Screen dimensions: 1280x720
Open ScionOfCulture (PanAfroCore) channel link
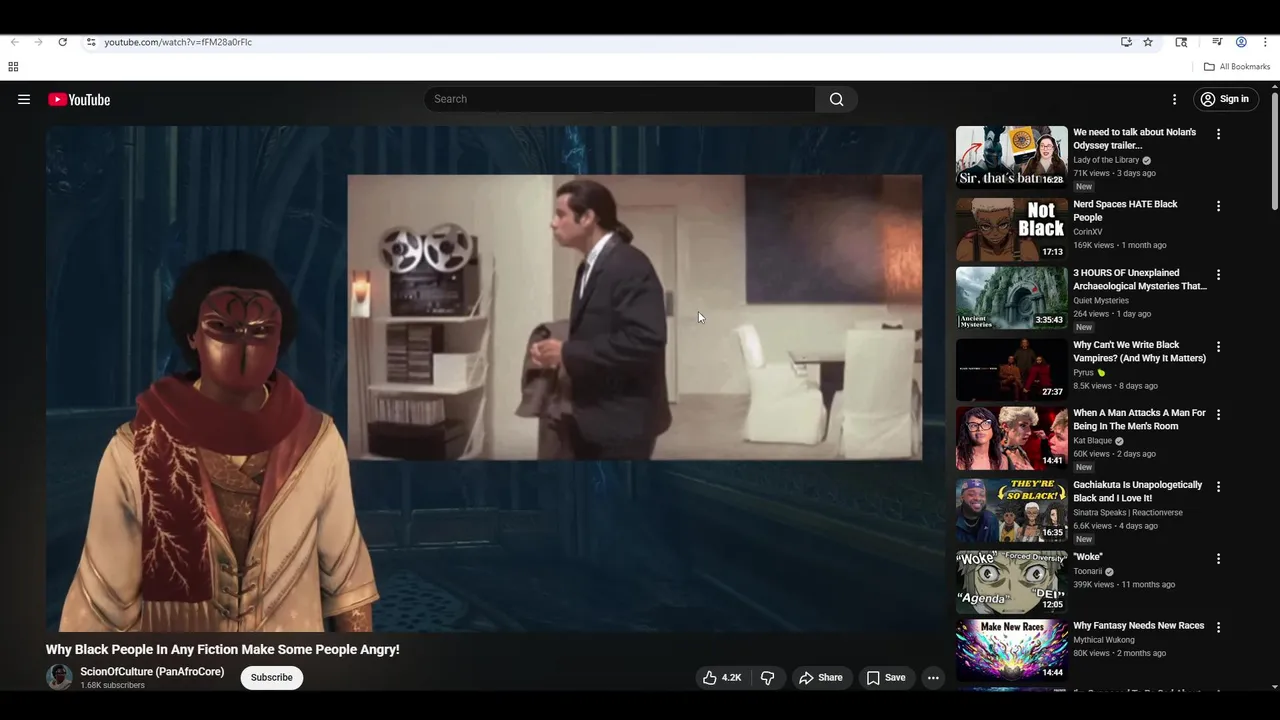click(152, 671)
